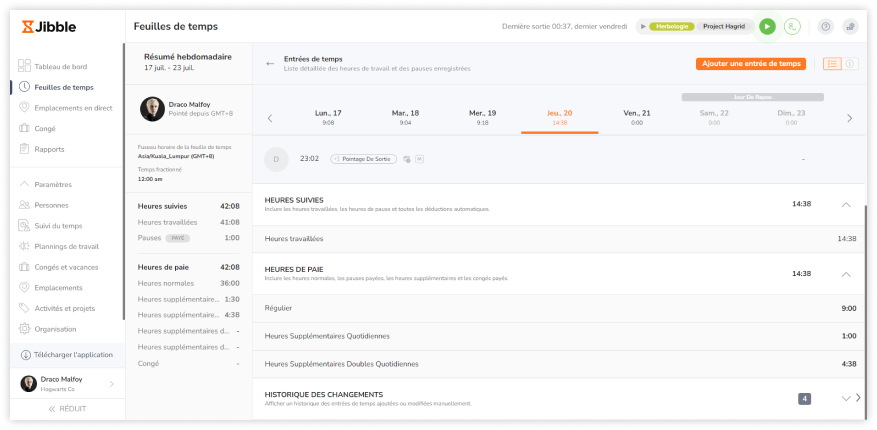Start the timer with the green play button
Screen dimensions: 877x430
(767, 27)
